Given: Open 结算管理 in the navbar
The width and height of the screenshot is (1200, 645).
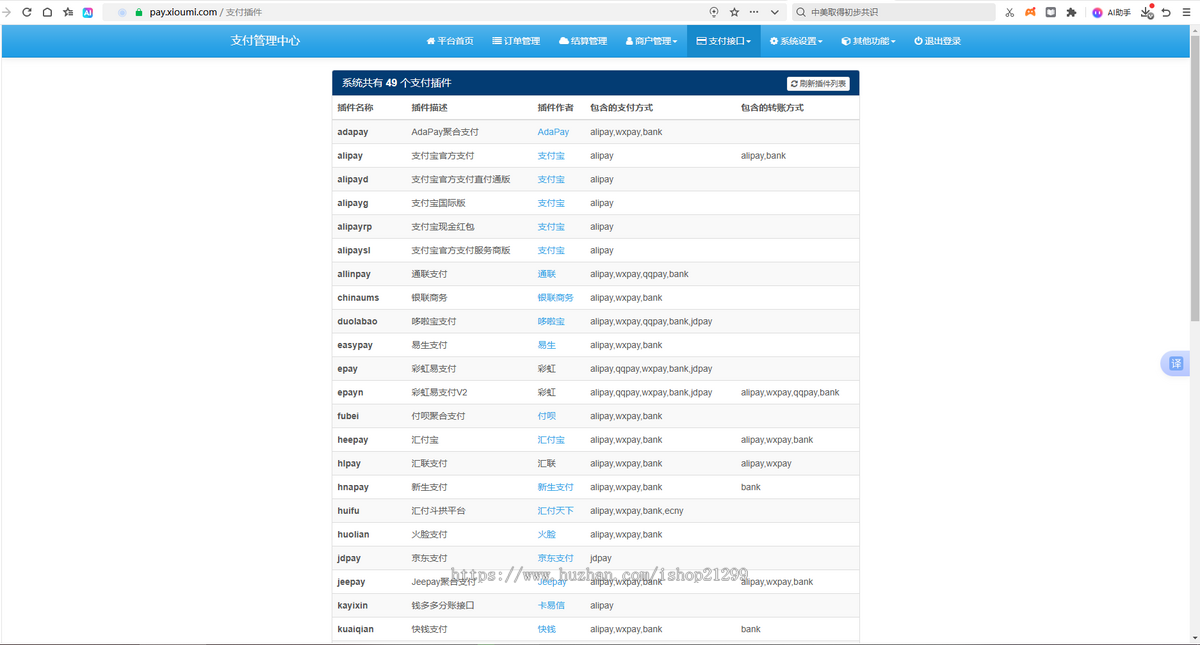Looking at the screenshot, I should (583, 41).
